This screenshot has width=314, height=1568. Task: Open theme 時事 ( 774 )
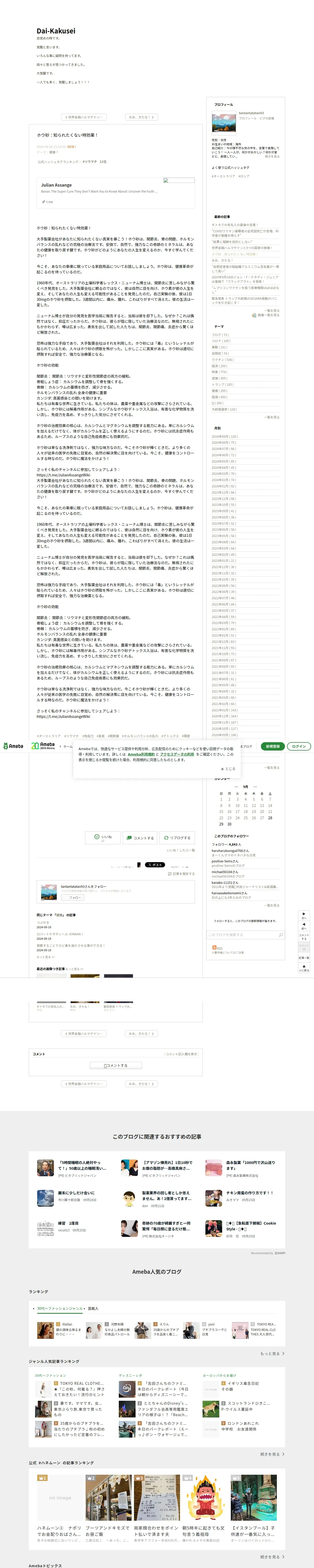tap(219, 372)
